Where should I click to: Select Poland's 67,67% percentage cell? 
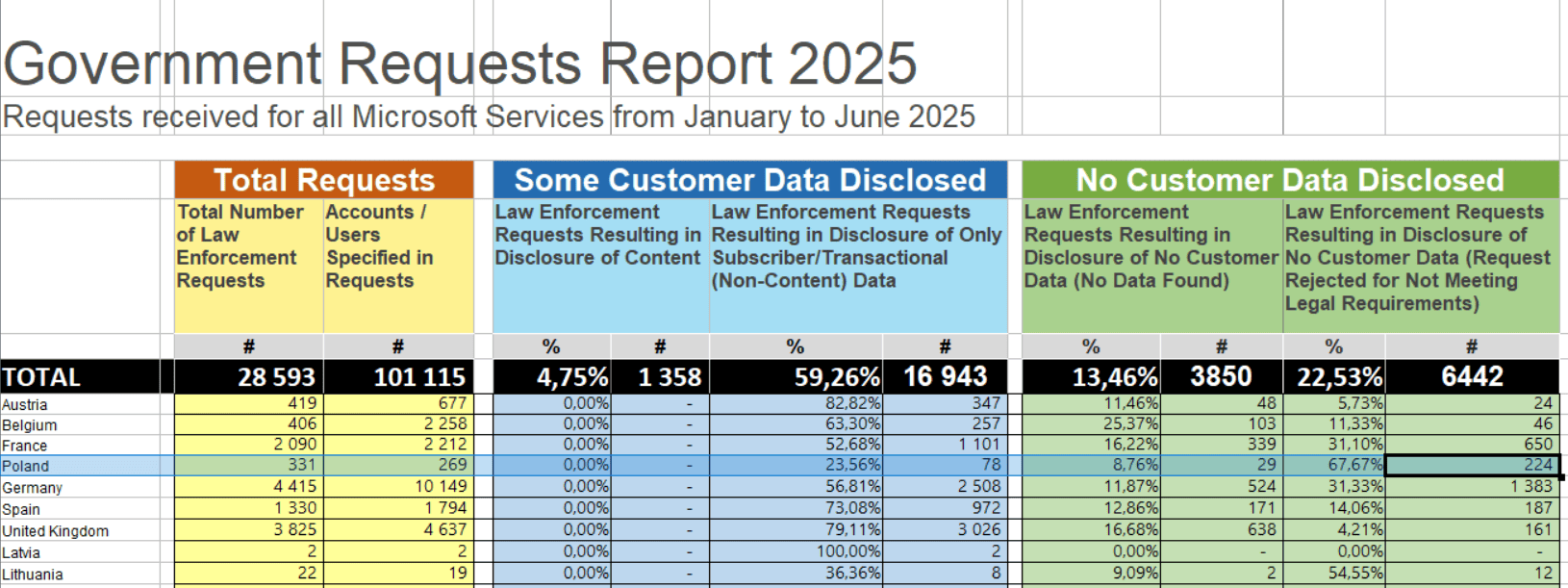[x=1334, y=466]
